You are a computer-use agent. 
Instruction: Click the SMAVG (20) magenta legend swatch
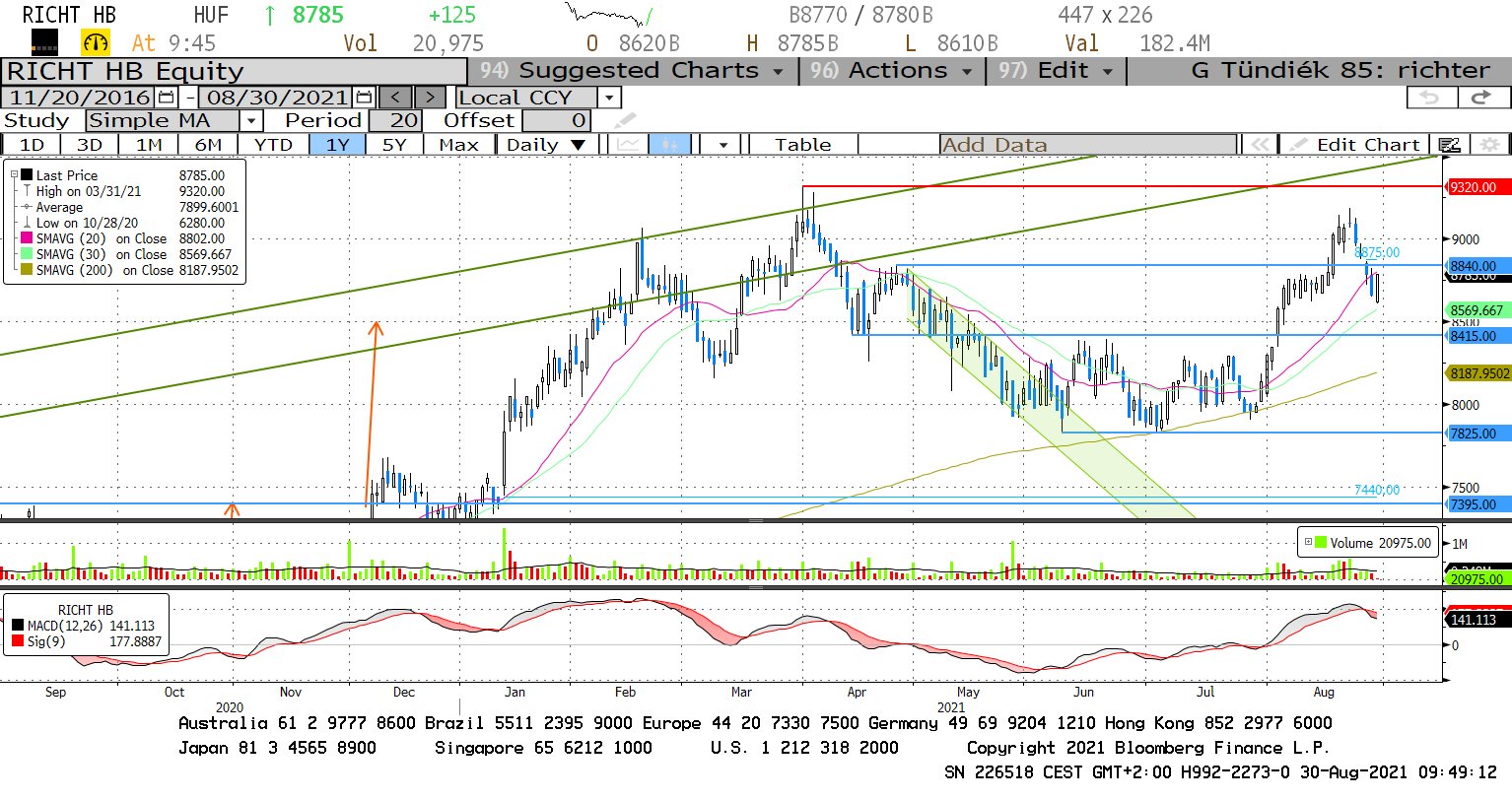(27, 238)
